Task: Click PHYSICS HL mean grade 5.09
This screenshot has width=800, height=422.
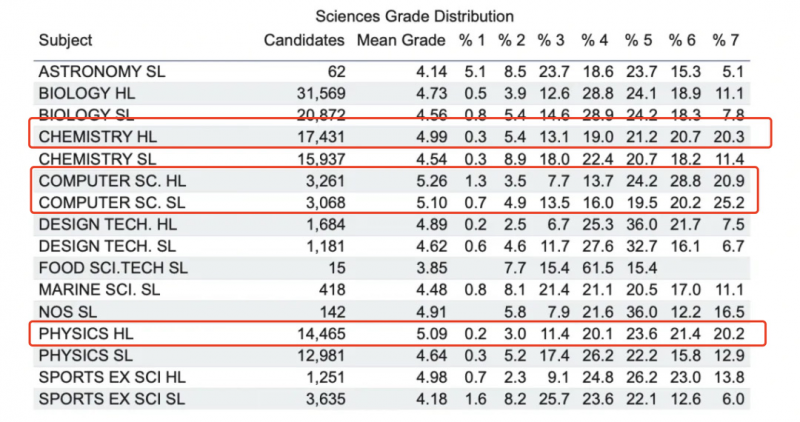Action: (432, 334)
